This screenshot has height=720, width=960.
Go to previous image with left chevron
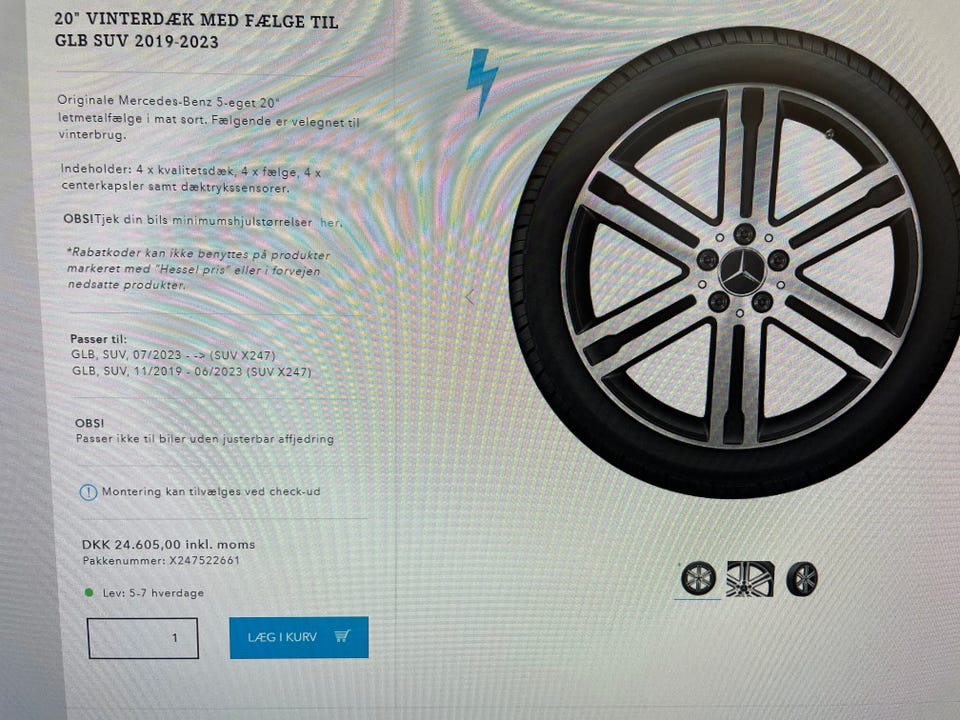(469, 297)
